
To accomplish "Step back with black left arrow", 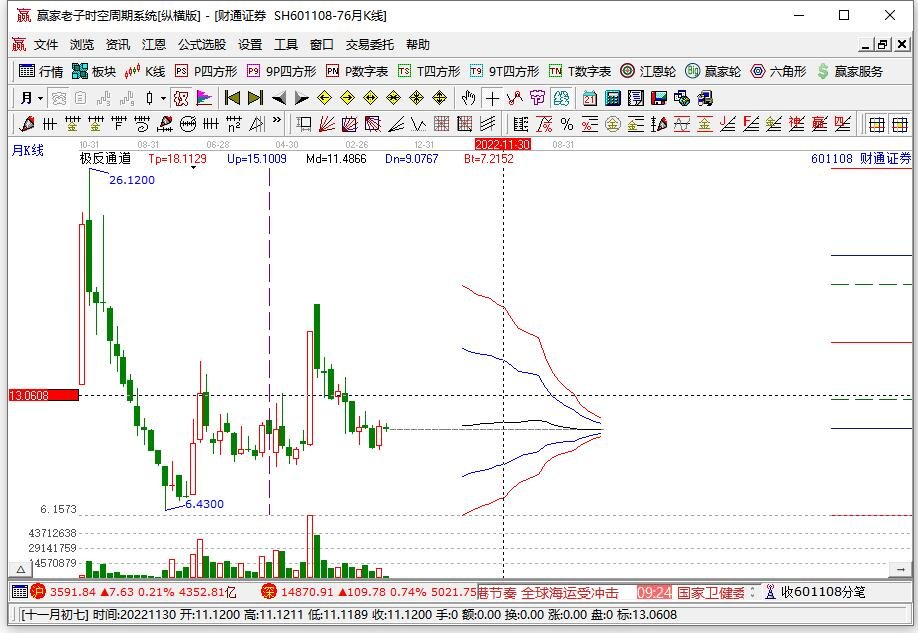I will 279,98.
